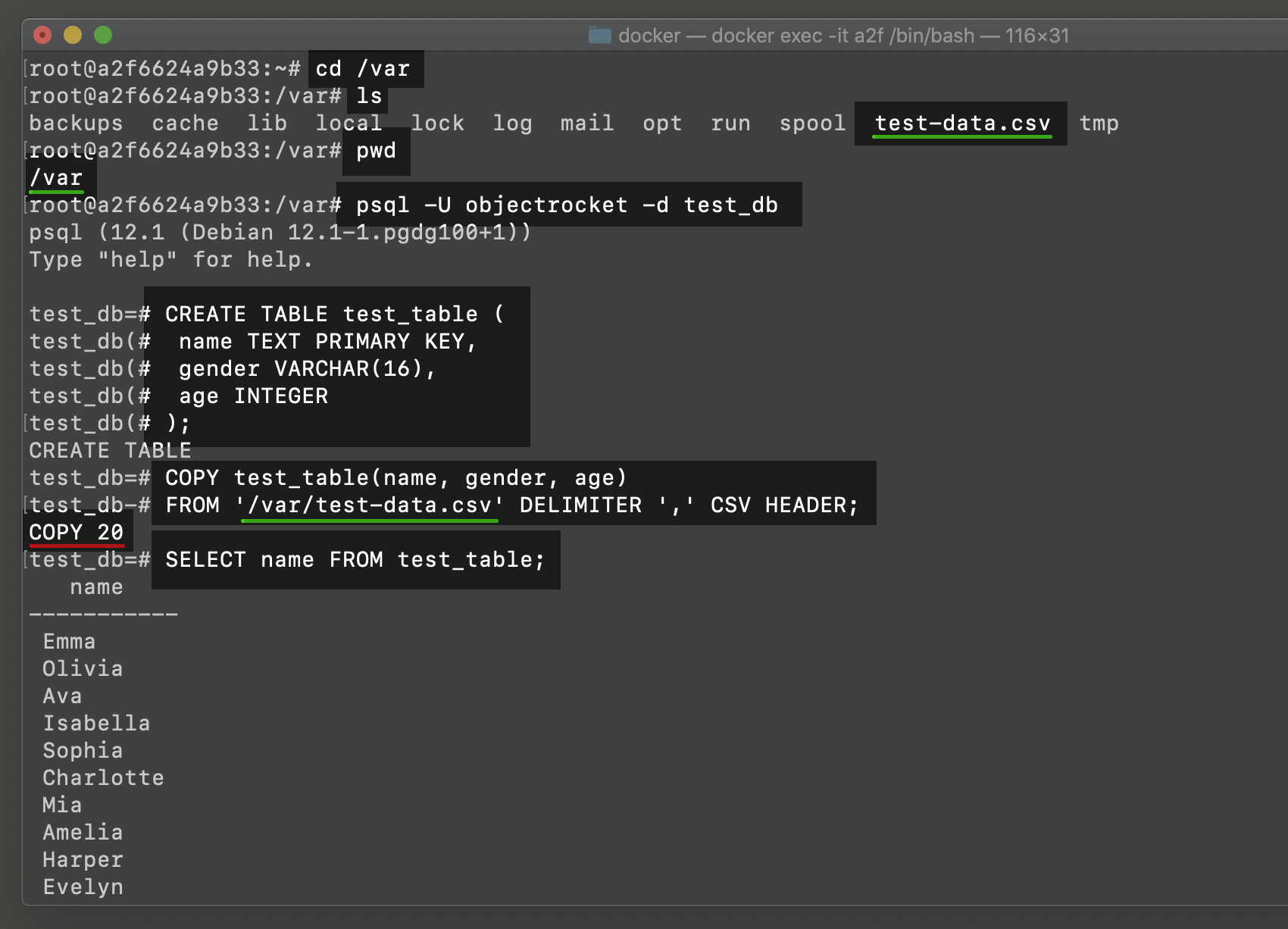
Task: Select the underlined test-data.csv filename
Action: point(961,124)
